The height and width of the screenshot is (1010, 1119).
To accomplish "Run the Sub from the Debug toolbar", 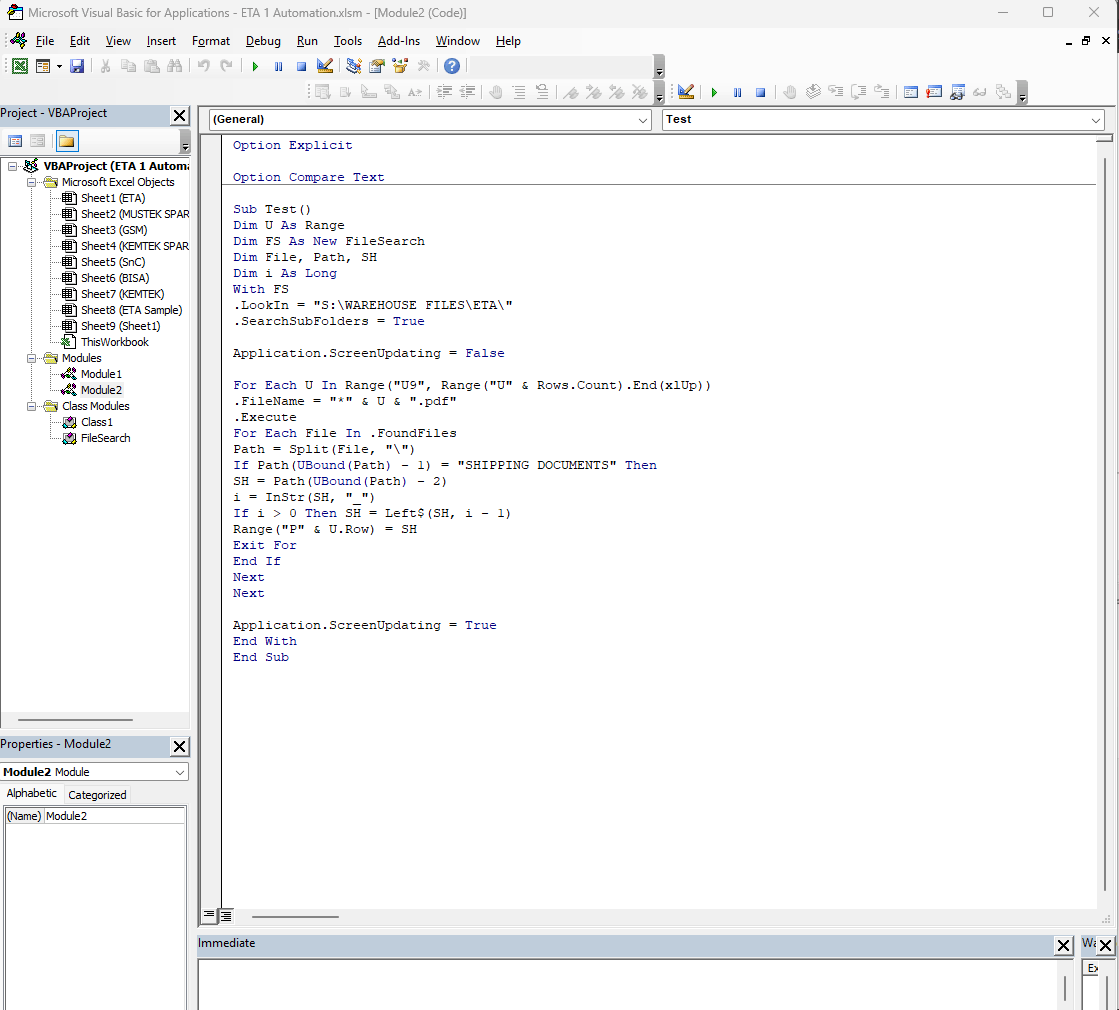I will click(x=714, y=92).
